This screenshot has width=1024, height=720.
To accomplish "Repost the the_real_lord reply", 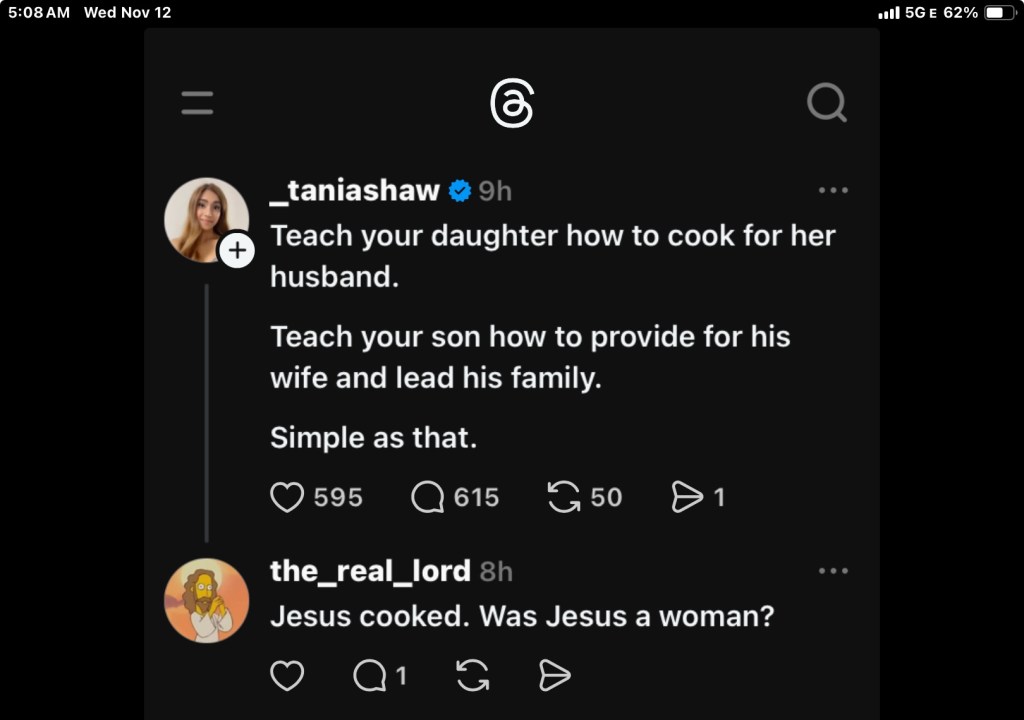I will tap(472, 676).
